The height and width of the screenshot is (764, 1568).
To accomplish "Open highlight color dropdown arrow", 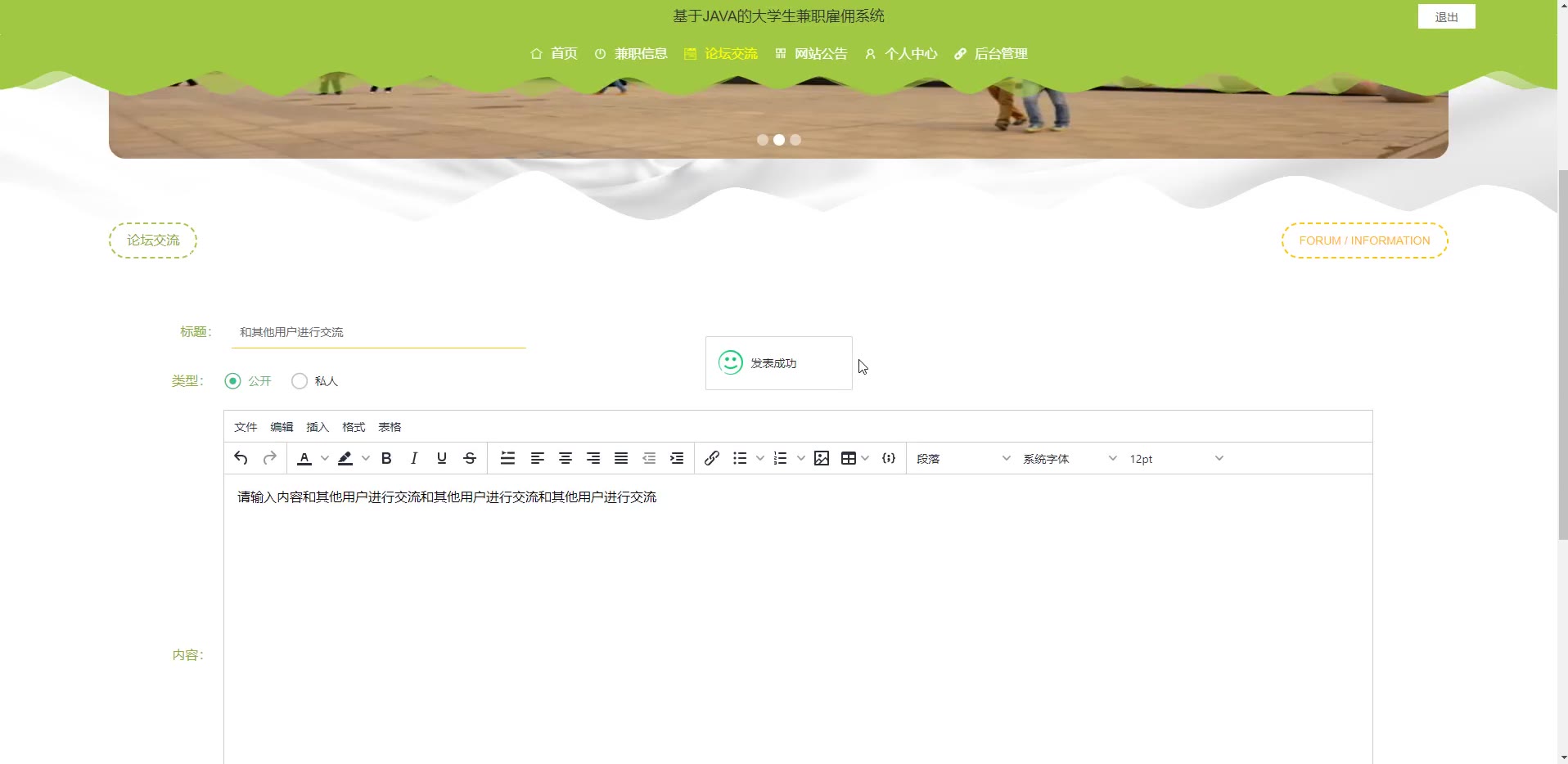I will [366, 458].
